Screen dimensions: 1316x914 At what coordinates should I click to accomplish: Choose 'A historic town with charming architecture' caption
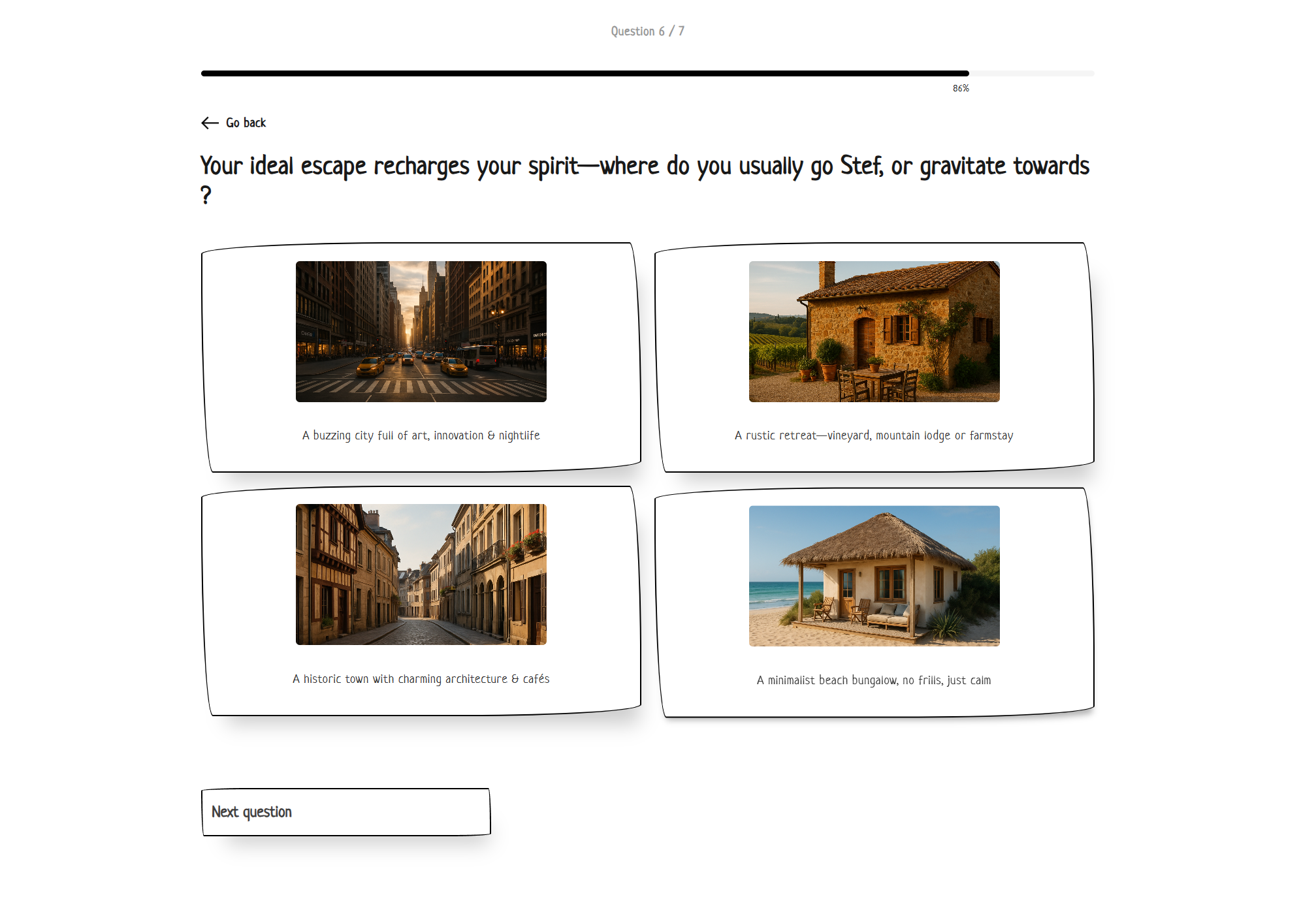coord(421,679)
